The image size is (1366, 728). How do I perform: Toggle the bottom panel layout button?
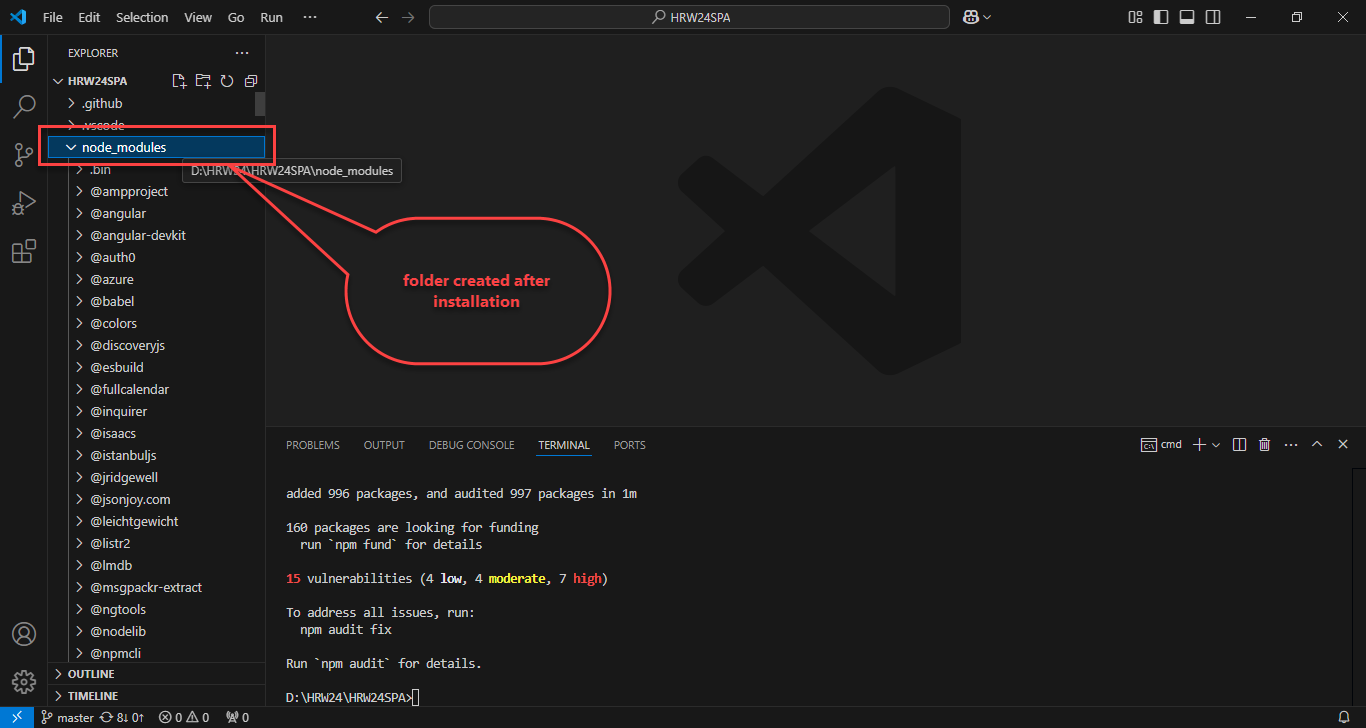(1187, 17)
